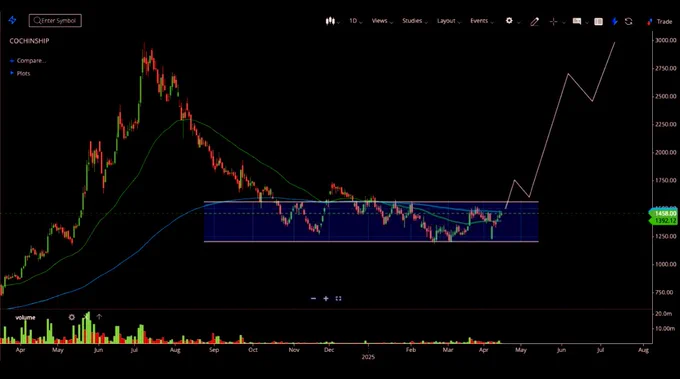Click the Trade button

click(659, 21)
